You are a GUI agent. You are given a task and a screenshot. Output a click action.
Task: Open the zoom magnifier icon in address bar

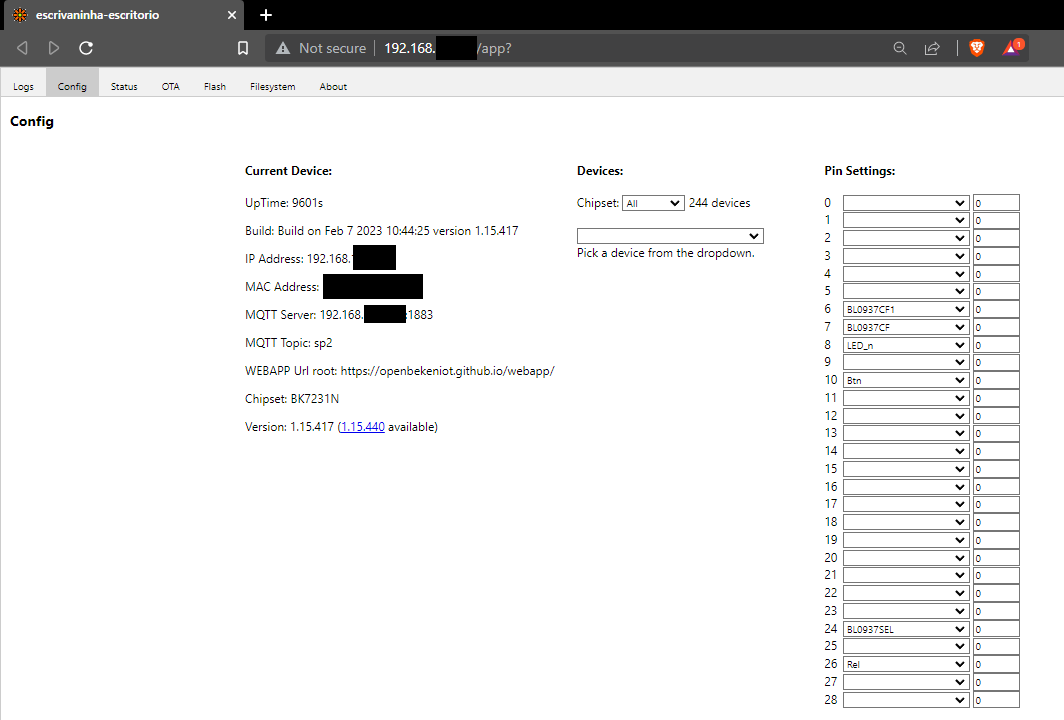coord(900,48)
